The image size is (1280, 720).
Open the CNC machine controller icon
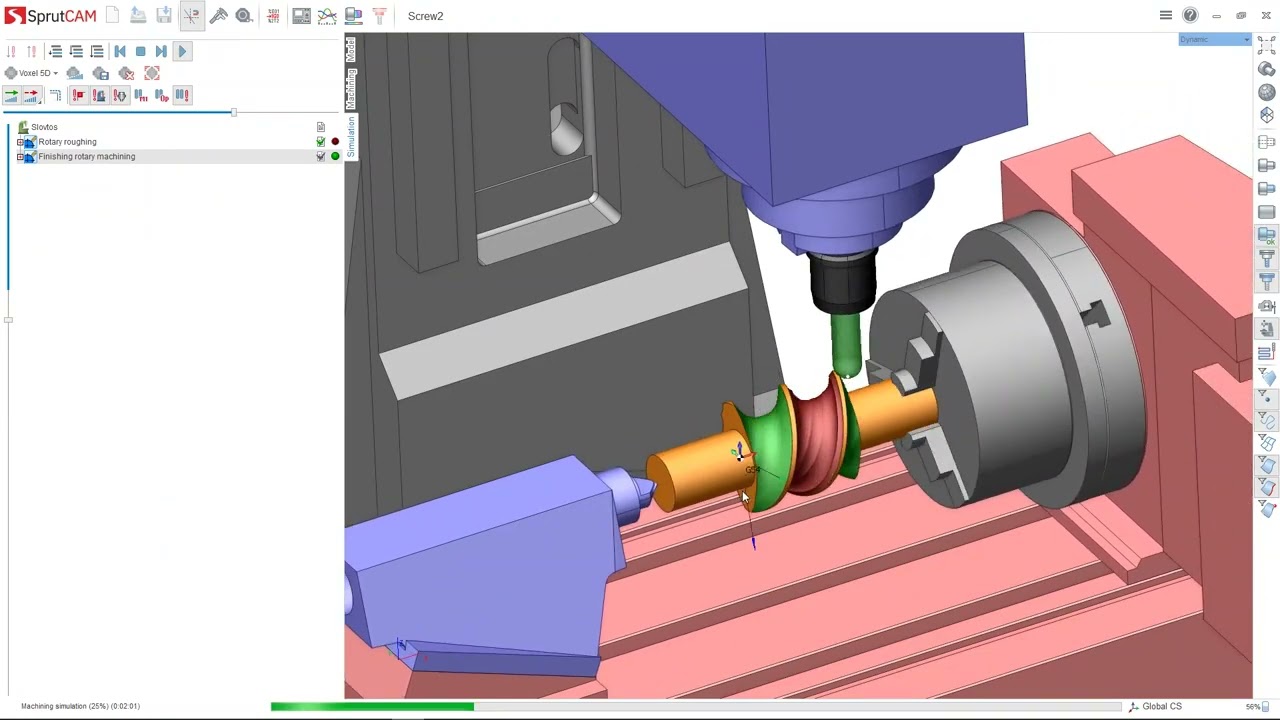[301, 16]
